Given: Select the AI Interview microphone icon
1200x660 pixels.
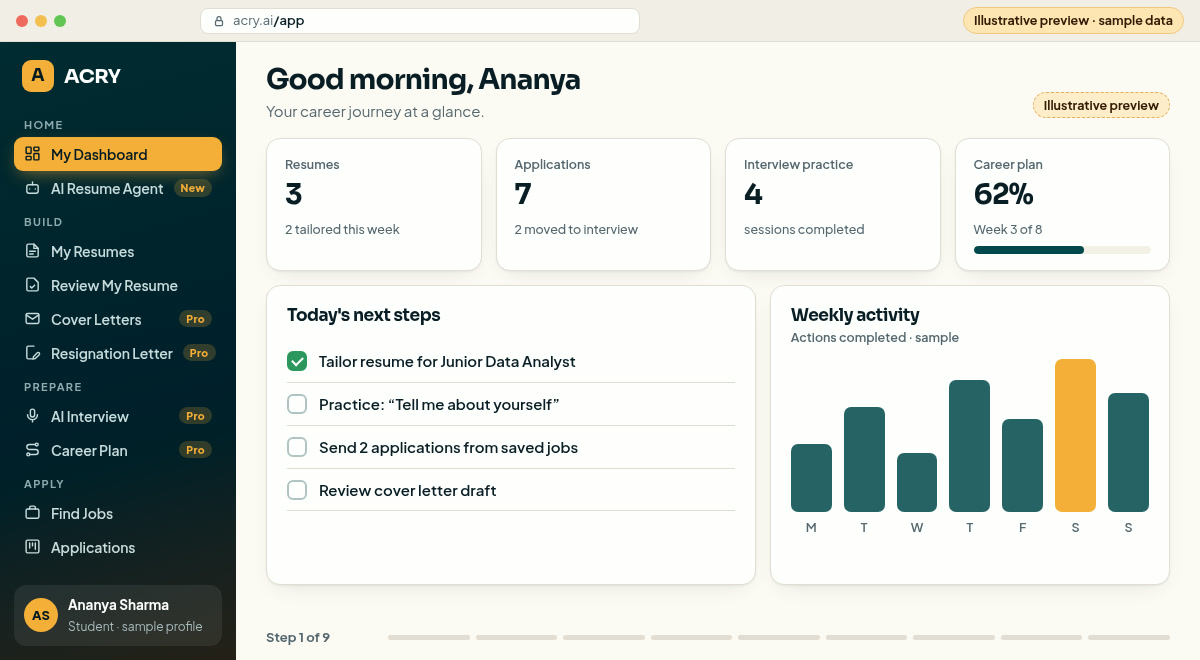Looking at the screenshot, I should 32,416.
